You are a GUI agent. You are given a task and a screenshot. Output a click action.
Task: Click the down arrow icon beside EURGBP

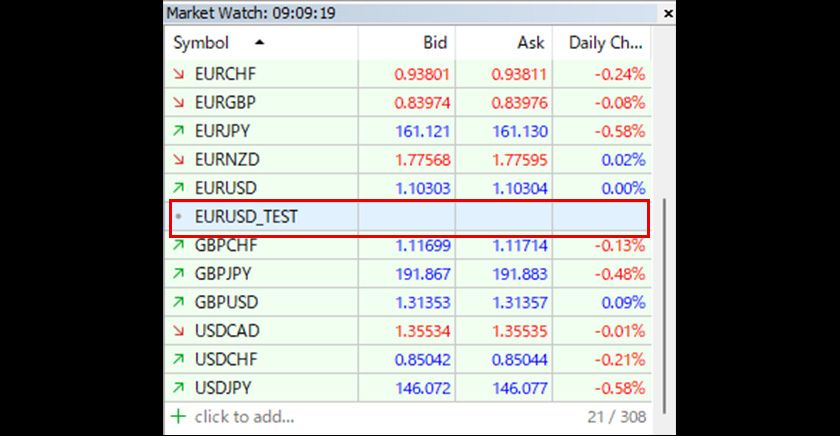coord(180,102)
